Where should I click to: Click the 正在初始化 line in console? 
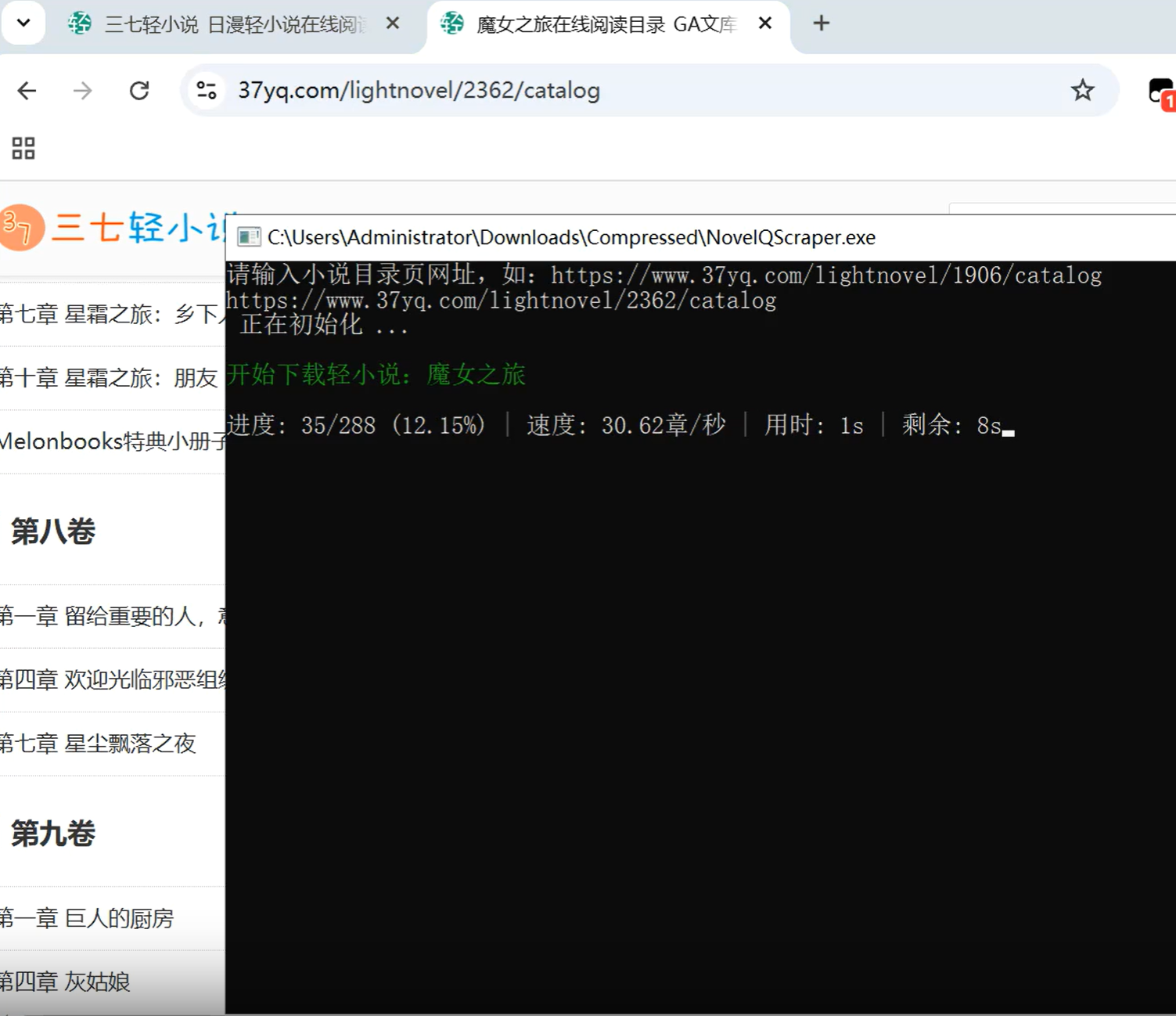pos(324,325)
